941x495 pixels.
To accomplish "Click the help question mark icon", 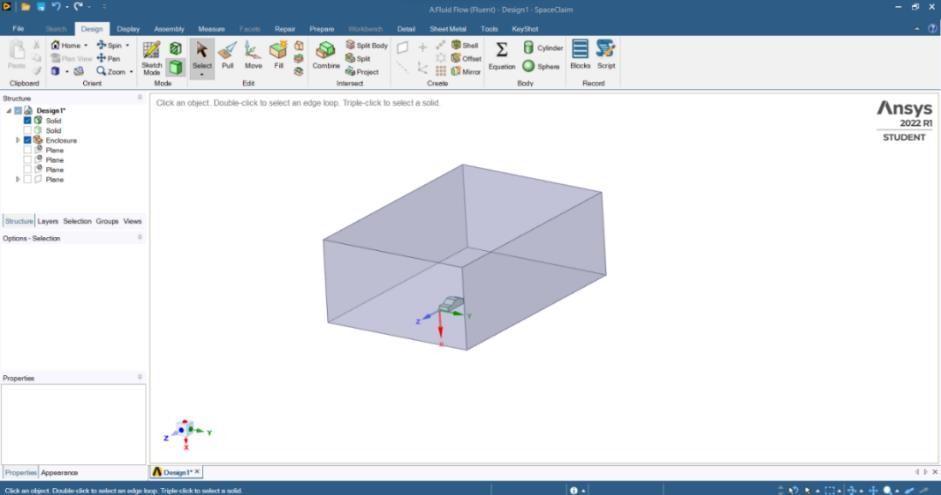I will 933,29.
